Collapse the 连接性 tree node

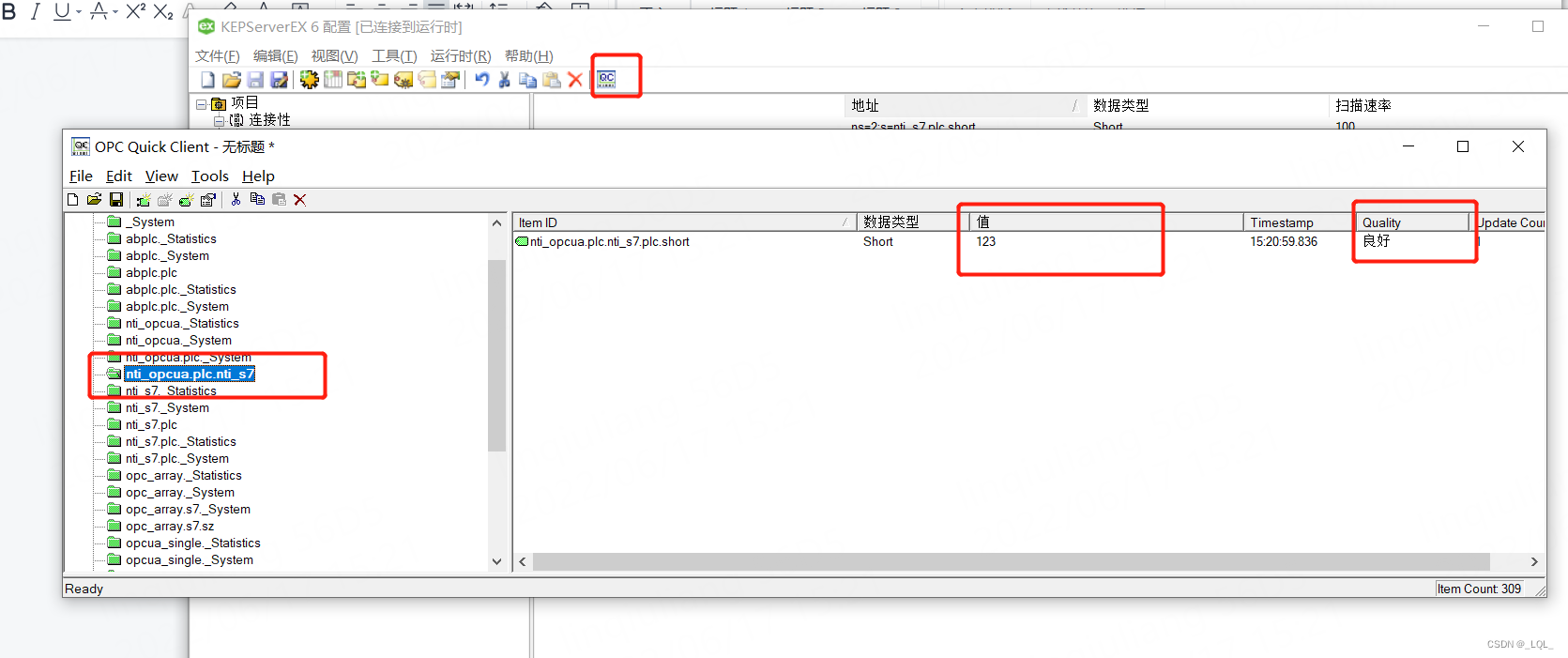(x=219, y=121)
